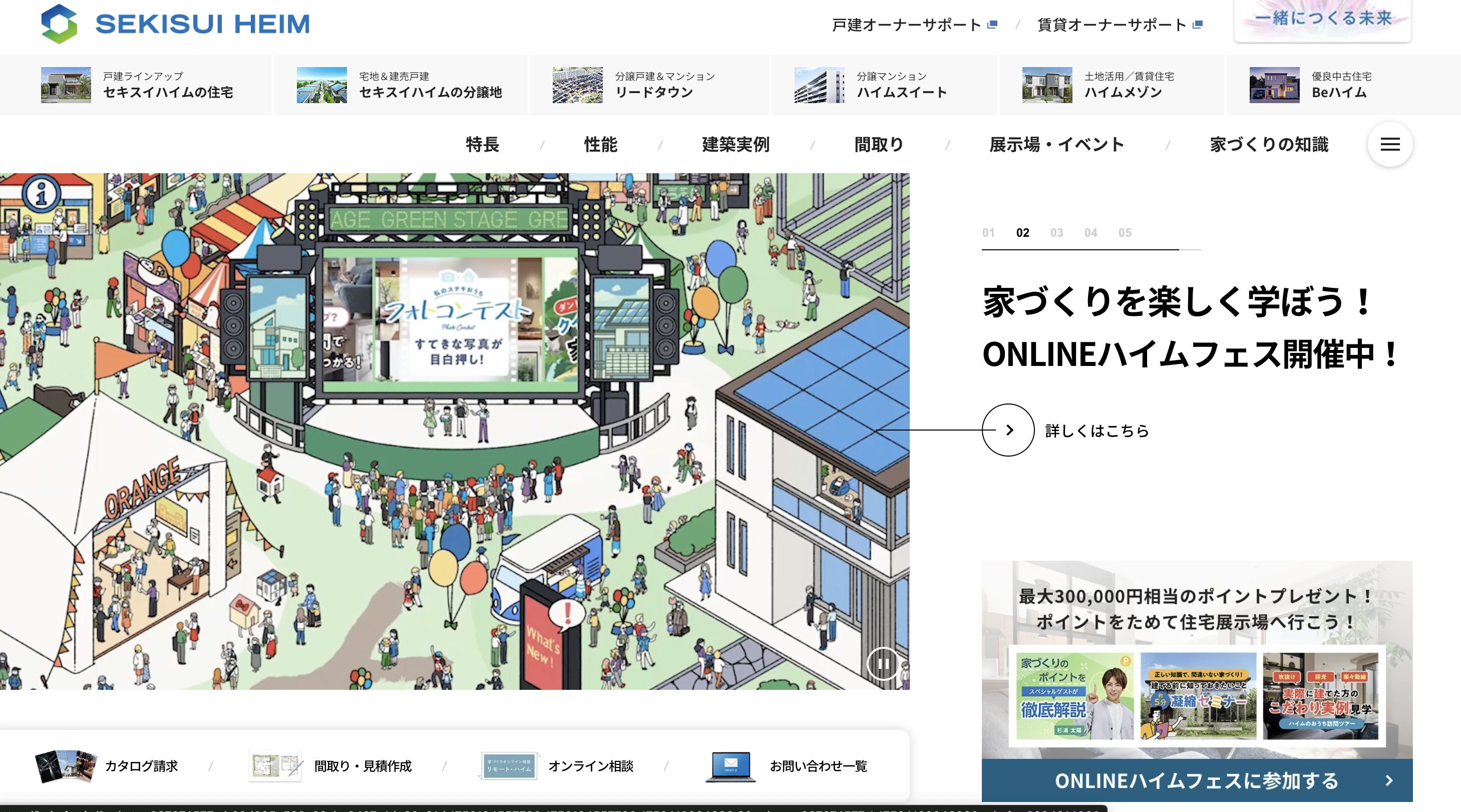Click セキスイハイムの住宅 text link
The width and height of the screenshot is (1461, 812).
[168, 93]
